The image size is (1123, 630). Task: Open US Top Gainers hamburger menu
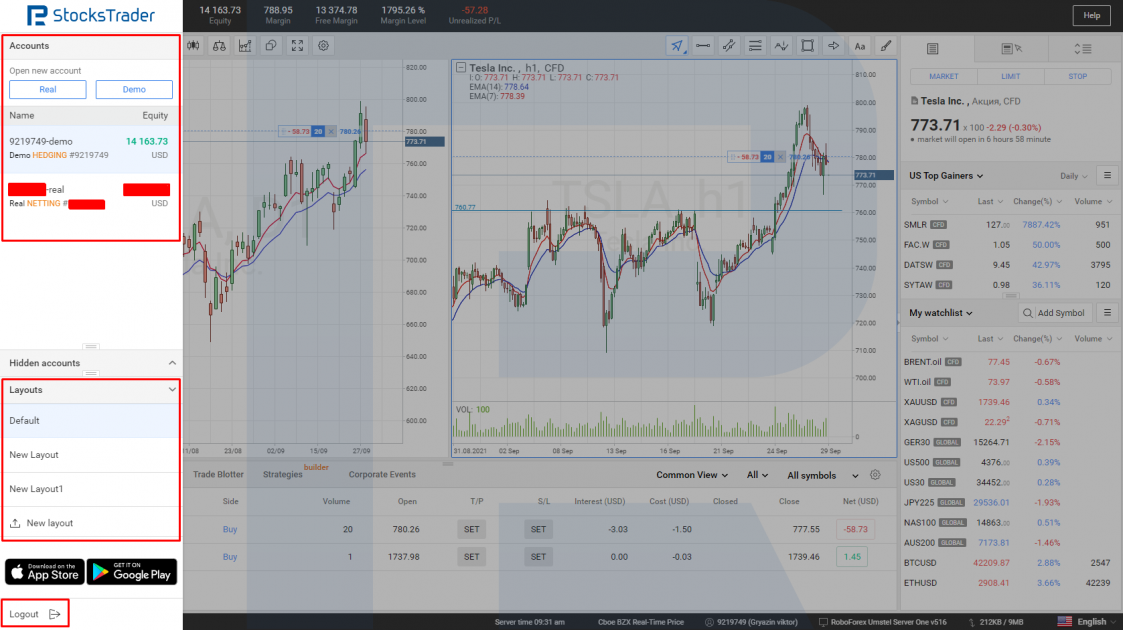tap(1107, 175)
